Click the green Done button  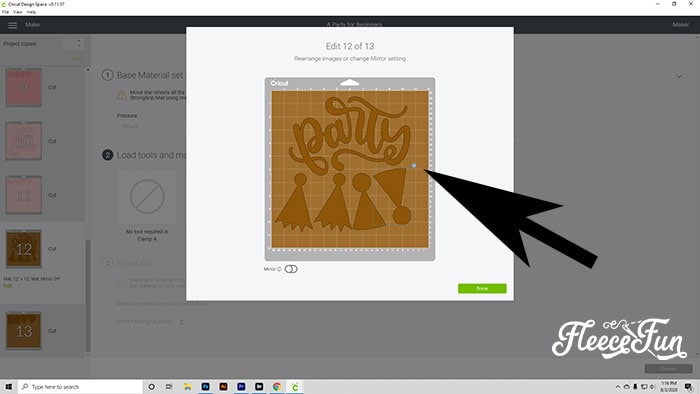pos(482,288)
